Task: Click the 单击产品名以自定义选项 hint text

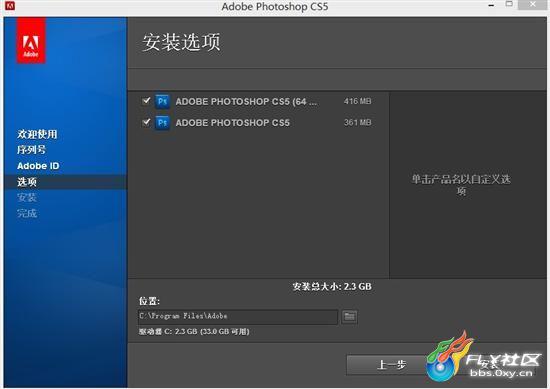Action: coord(461,185)
